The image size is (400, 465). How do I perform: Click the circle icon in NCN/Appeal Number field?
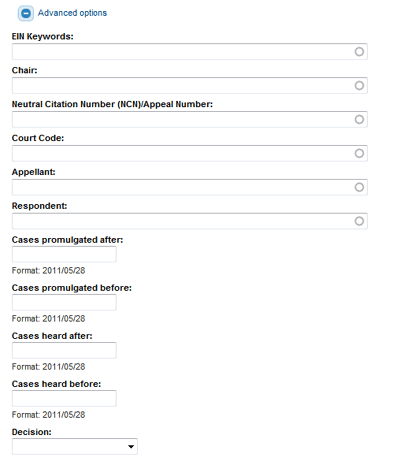coord(359,119)
